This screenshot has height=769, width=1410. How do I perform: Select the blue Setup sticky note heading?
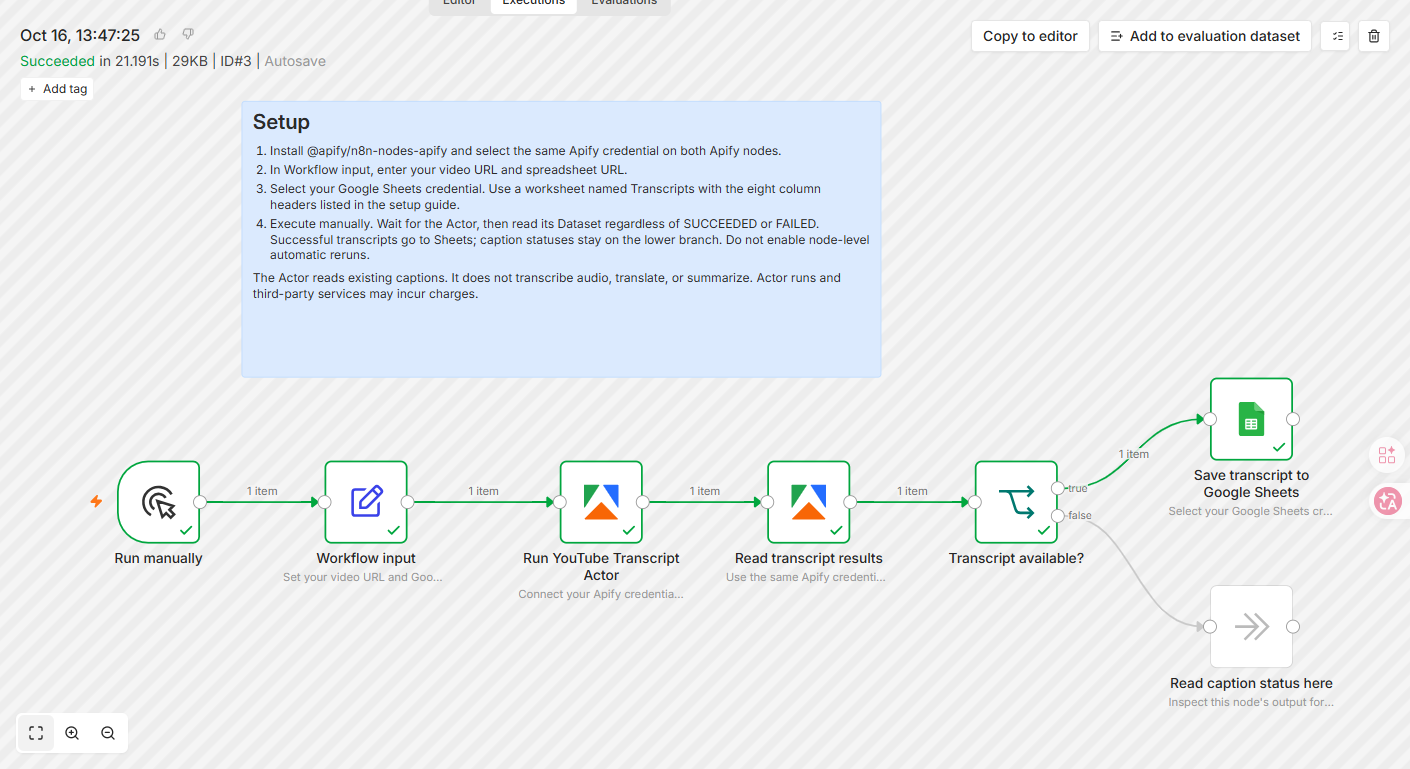281,122
